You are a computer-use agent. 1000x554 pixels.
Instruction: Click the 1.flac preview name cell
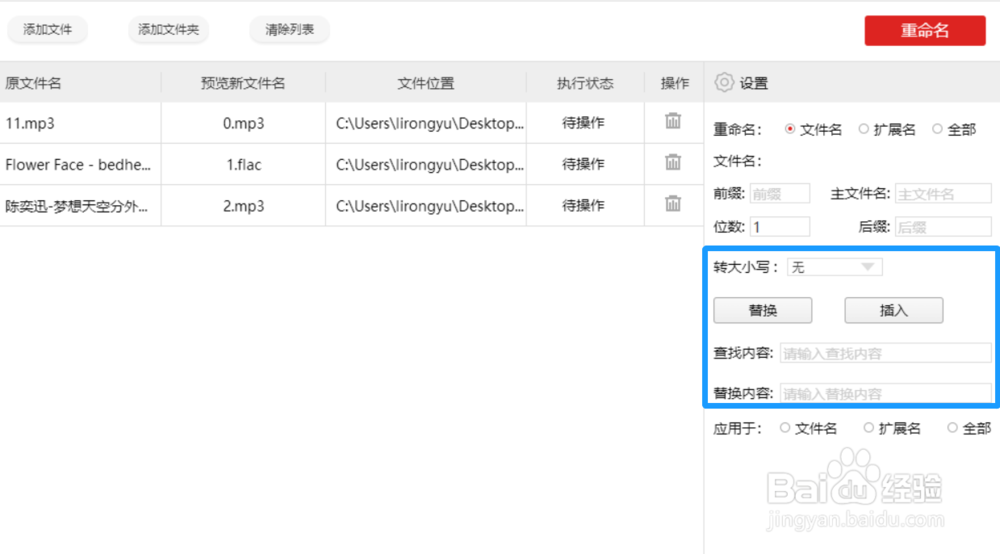coord(243,164)
